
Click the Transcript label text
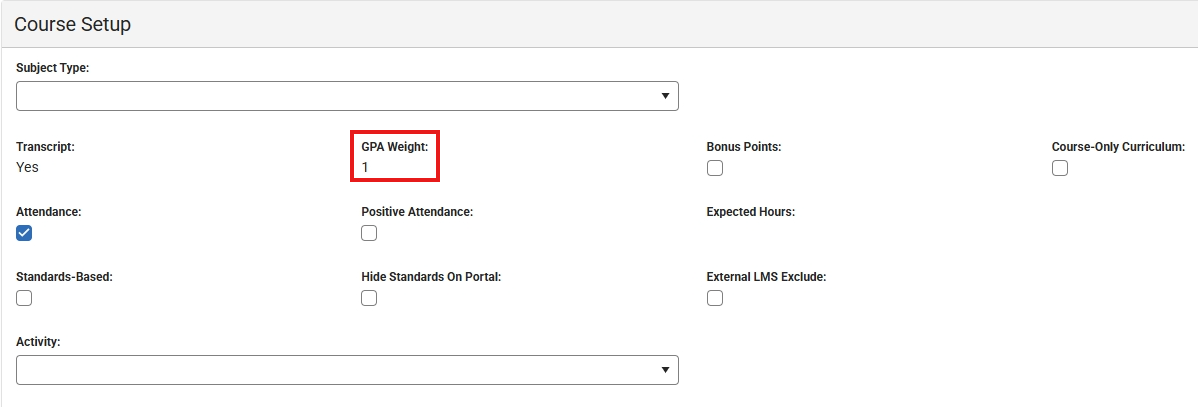45,147
